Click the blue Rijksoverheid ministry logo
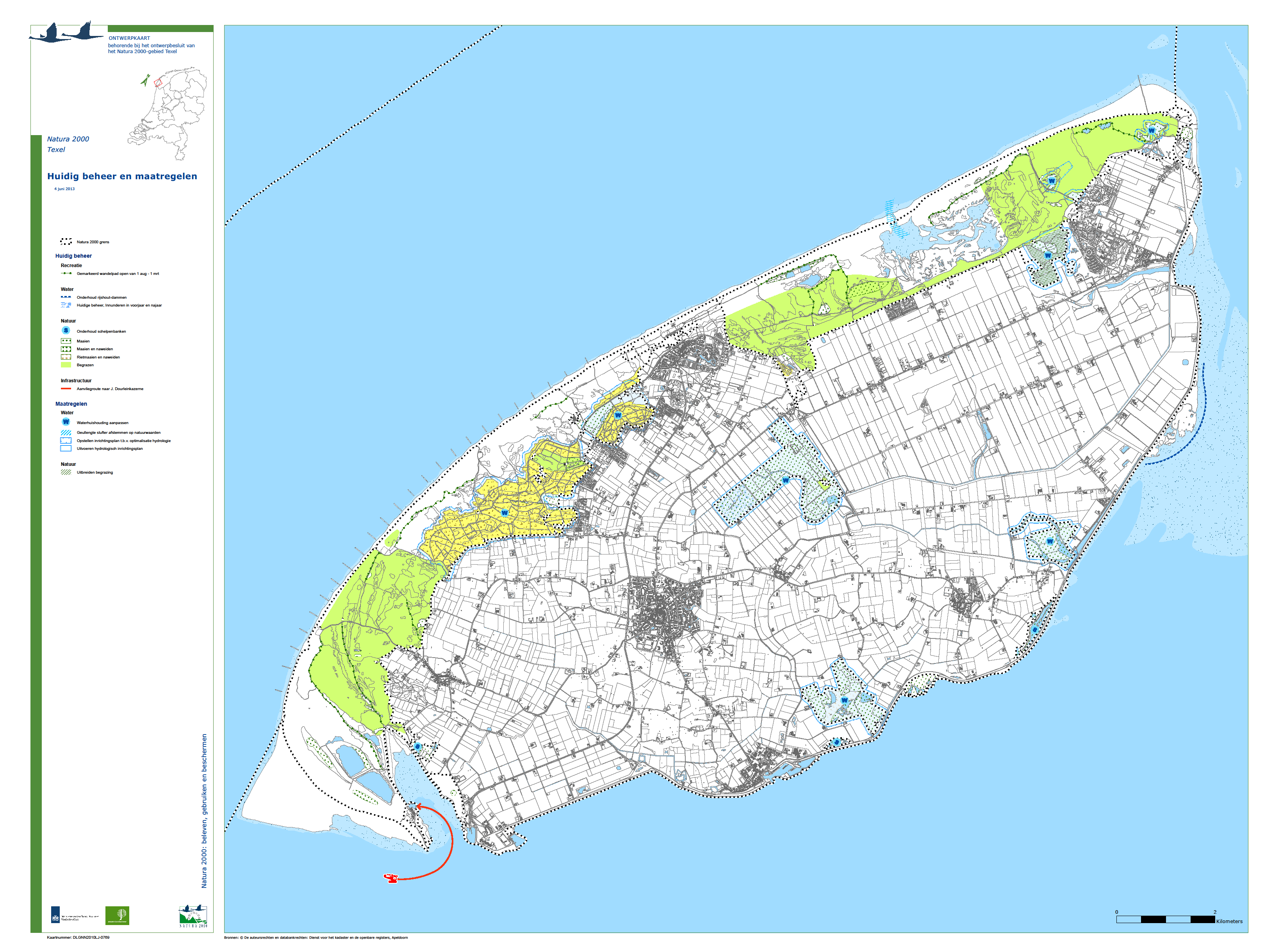The height and width of the screenshot is (952, 1273). [55, 915]
